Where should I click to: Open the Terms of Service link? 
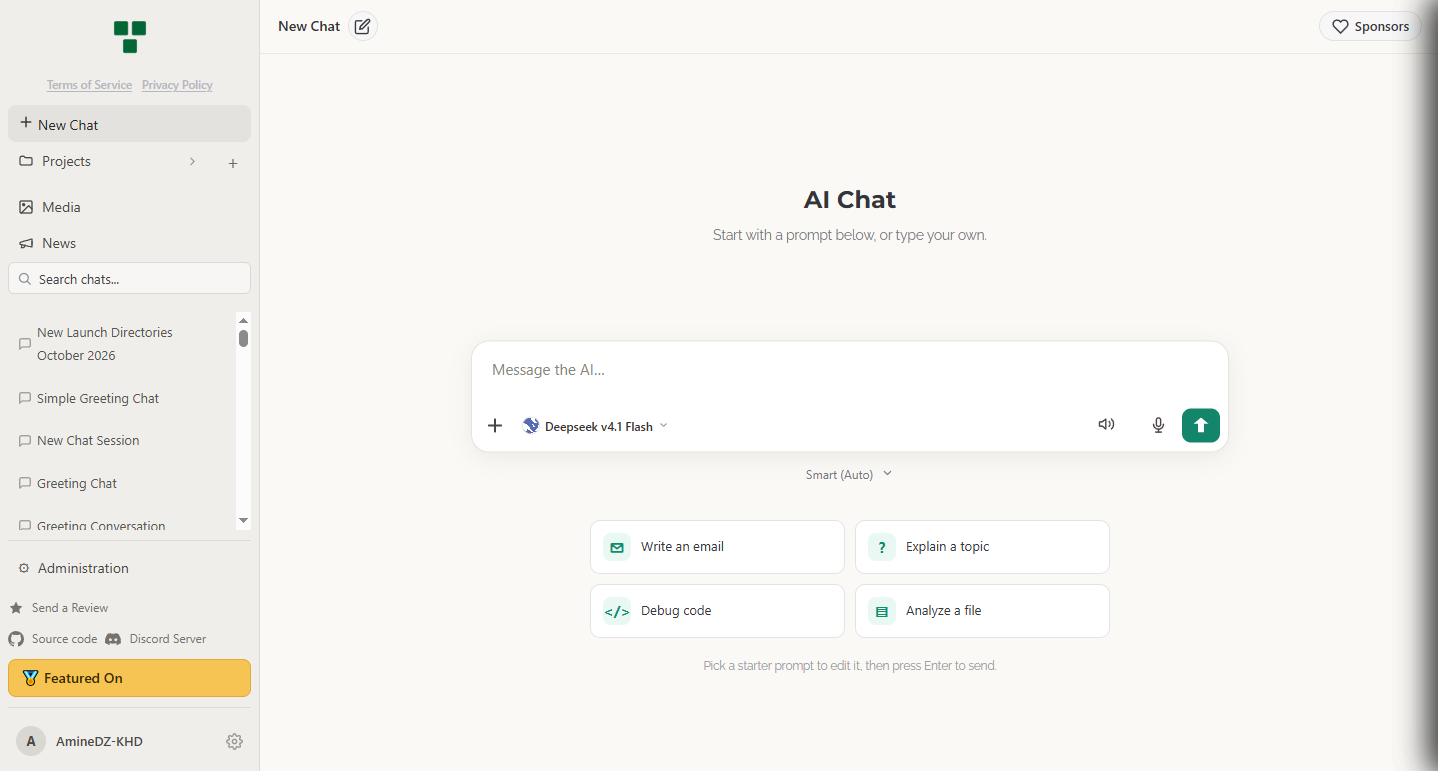click(x=89, y=85)
